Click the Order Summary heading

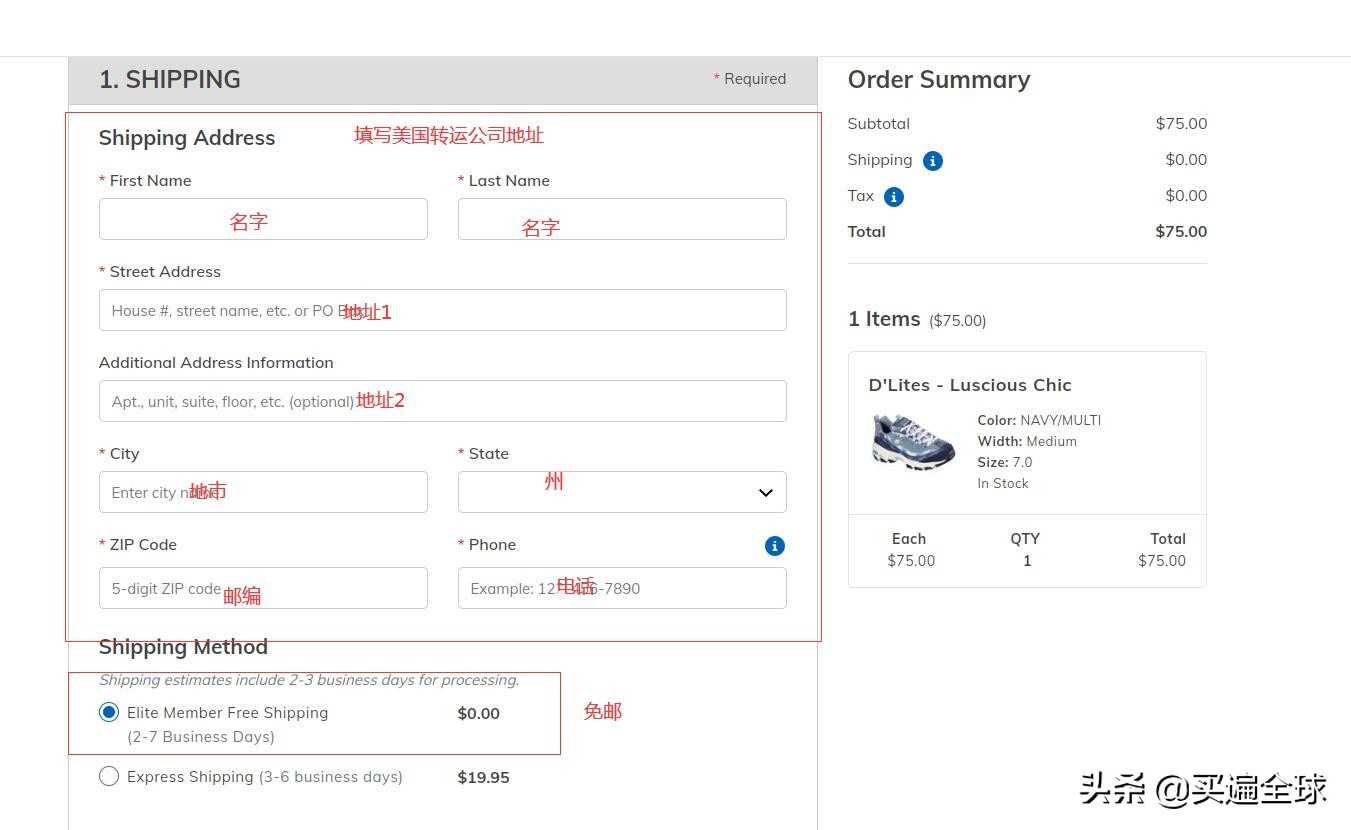click(938, 79)
